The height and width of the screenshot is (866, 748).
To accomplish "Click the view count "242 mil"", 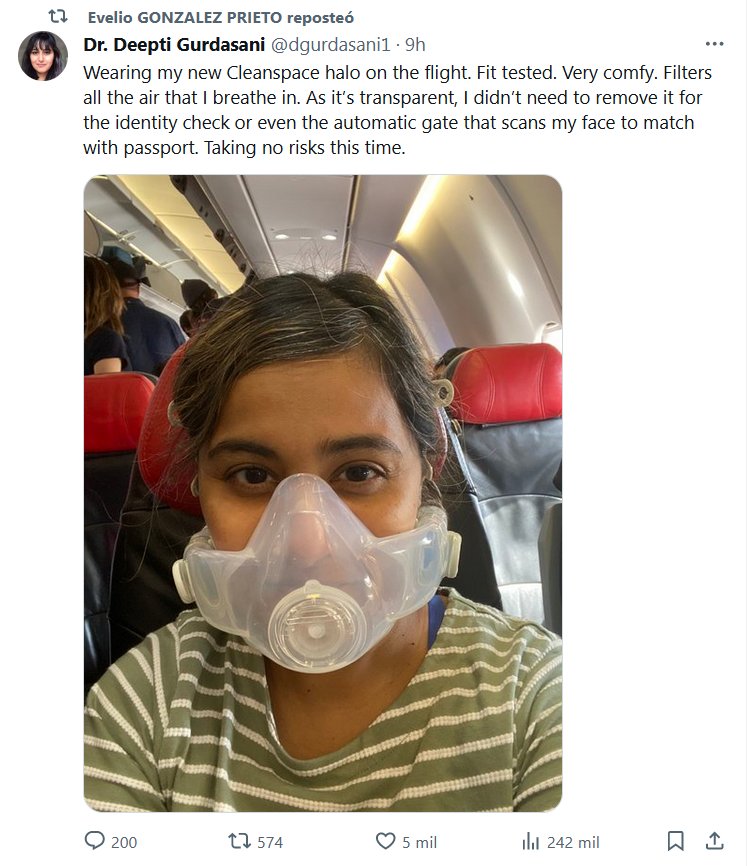I will [574, 842].
